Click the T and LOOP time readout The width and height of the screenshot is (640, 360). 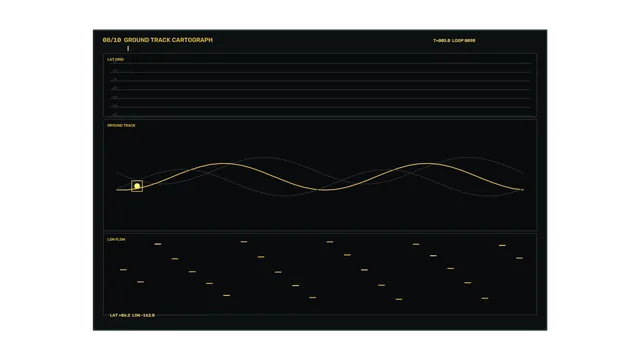click(454, 40)
